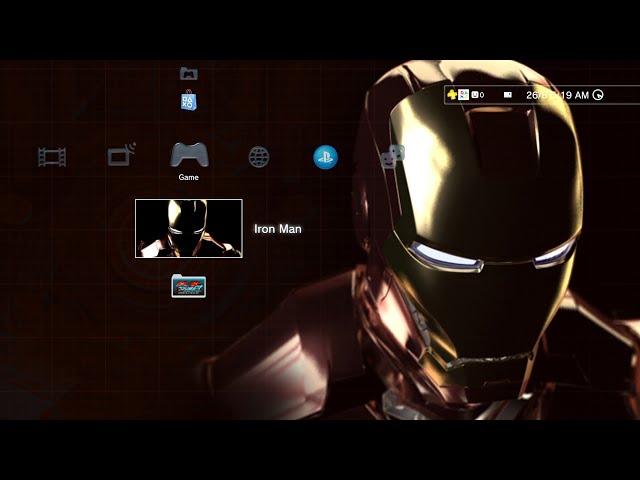Click the Game category label
640x480 pixels.
(x=189, y=177)
